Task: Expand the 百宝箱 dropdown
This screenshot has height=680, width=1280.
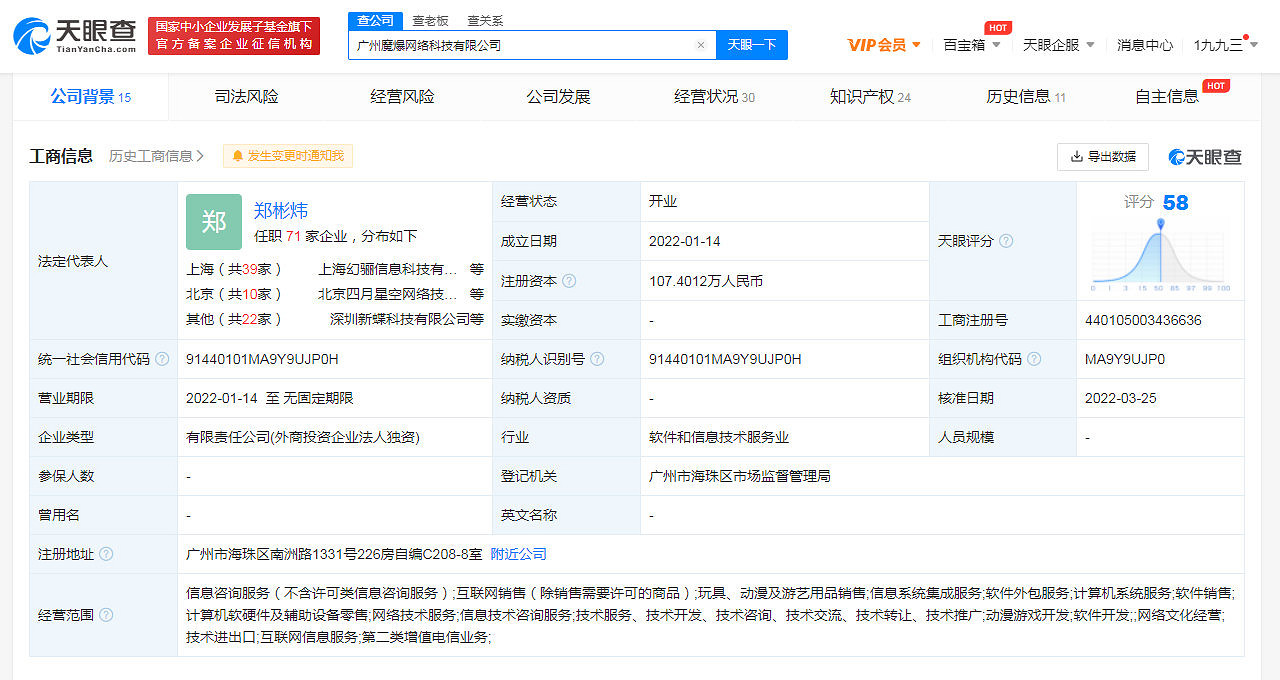Action: point(968,45)
